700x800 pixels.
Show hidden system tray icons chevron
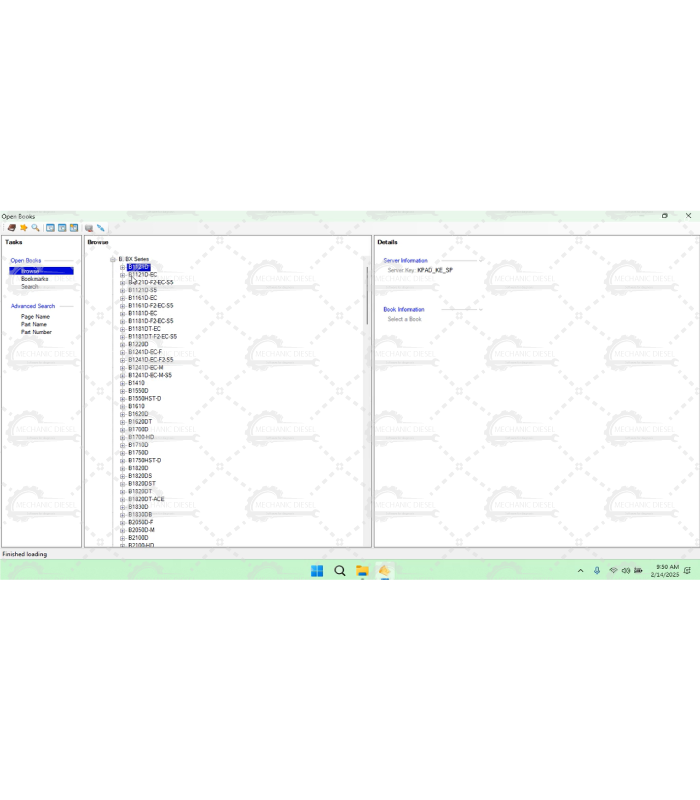580,571
